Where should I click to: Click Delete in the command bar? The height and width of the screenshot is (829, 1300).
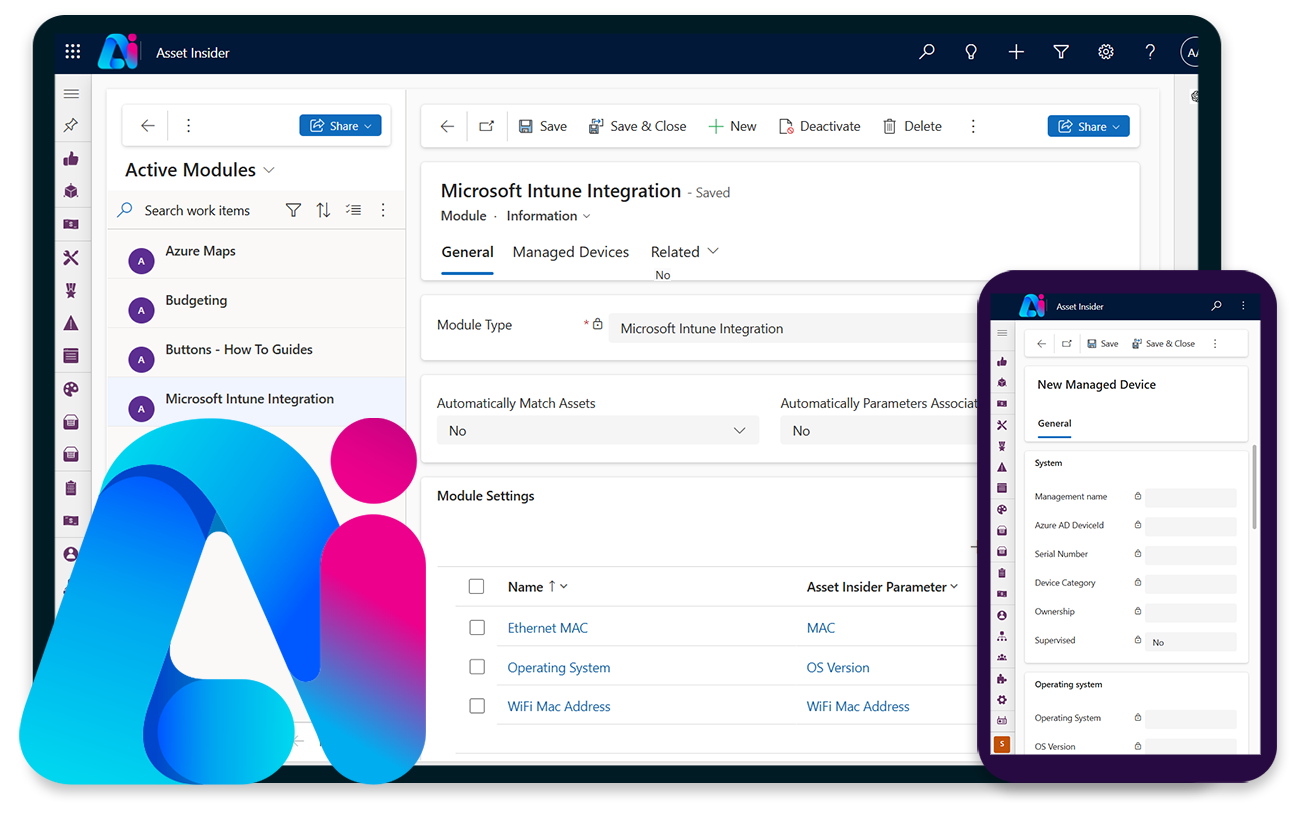click(x=912, y=126)
